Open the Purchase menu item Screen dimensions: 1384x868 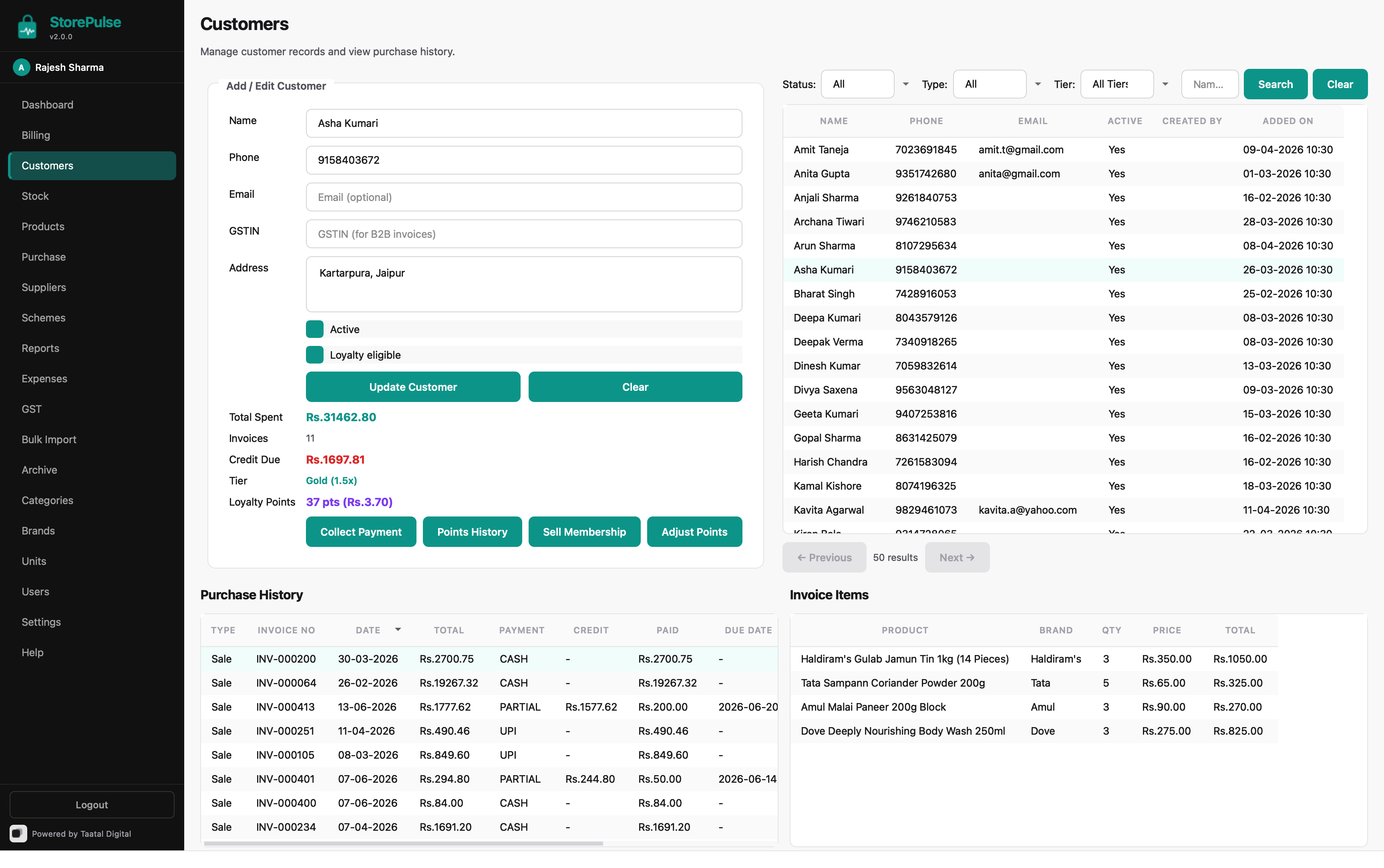click(92, 257)
